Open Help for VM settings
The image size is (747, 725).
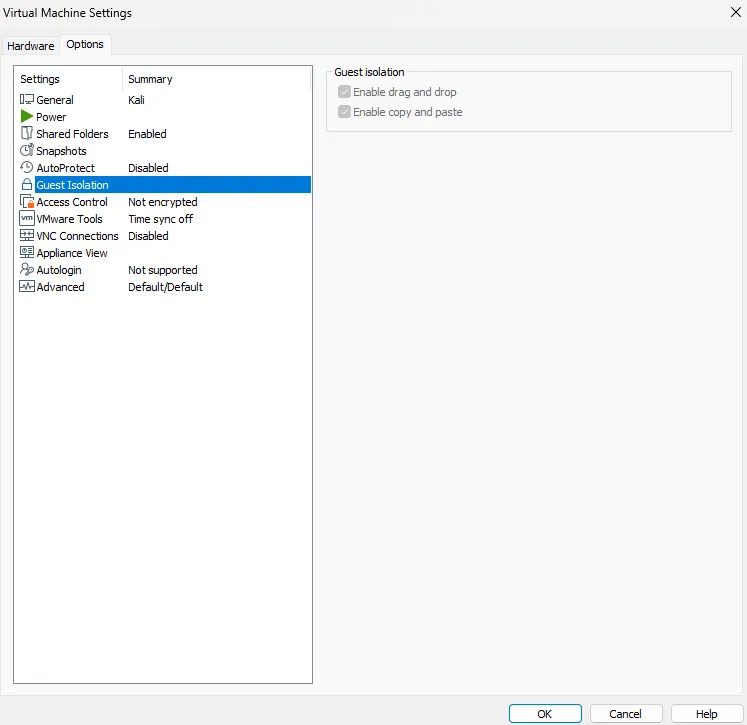(707, 714)
